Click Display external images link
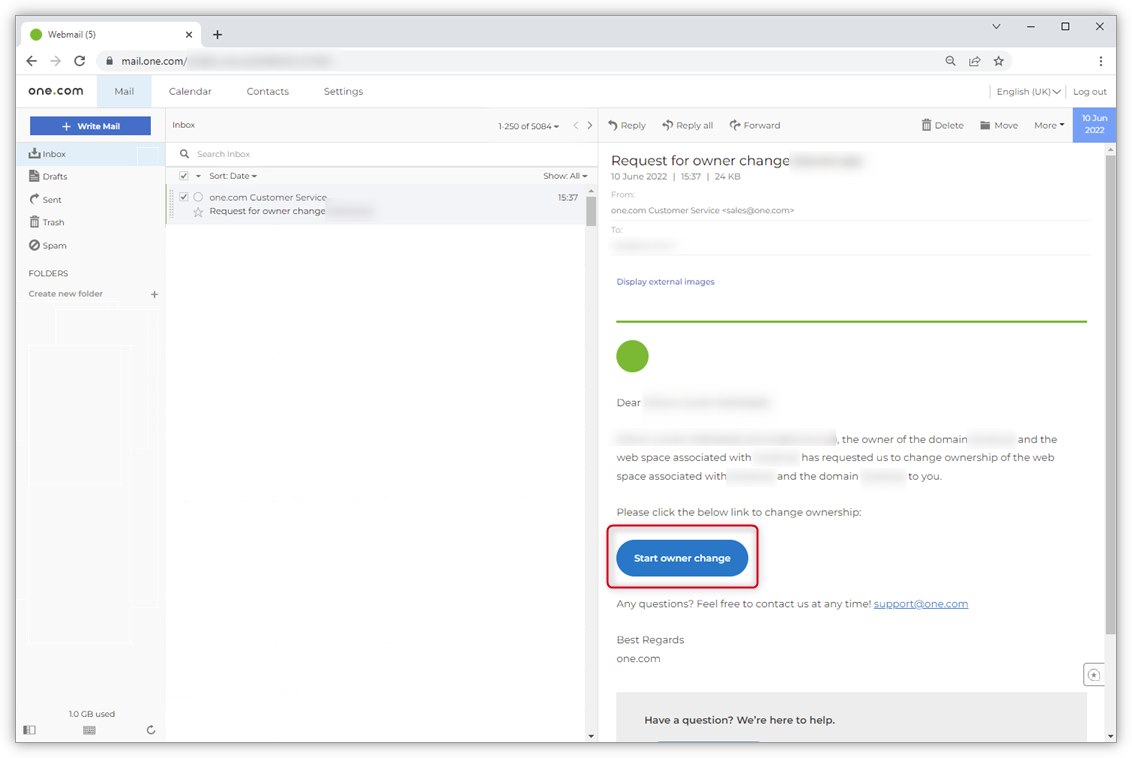 pyautogui.click(x=665, y=282)
